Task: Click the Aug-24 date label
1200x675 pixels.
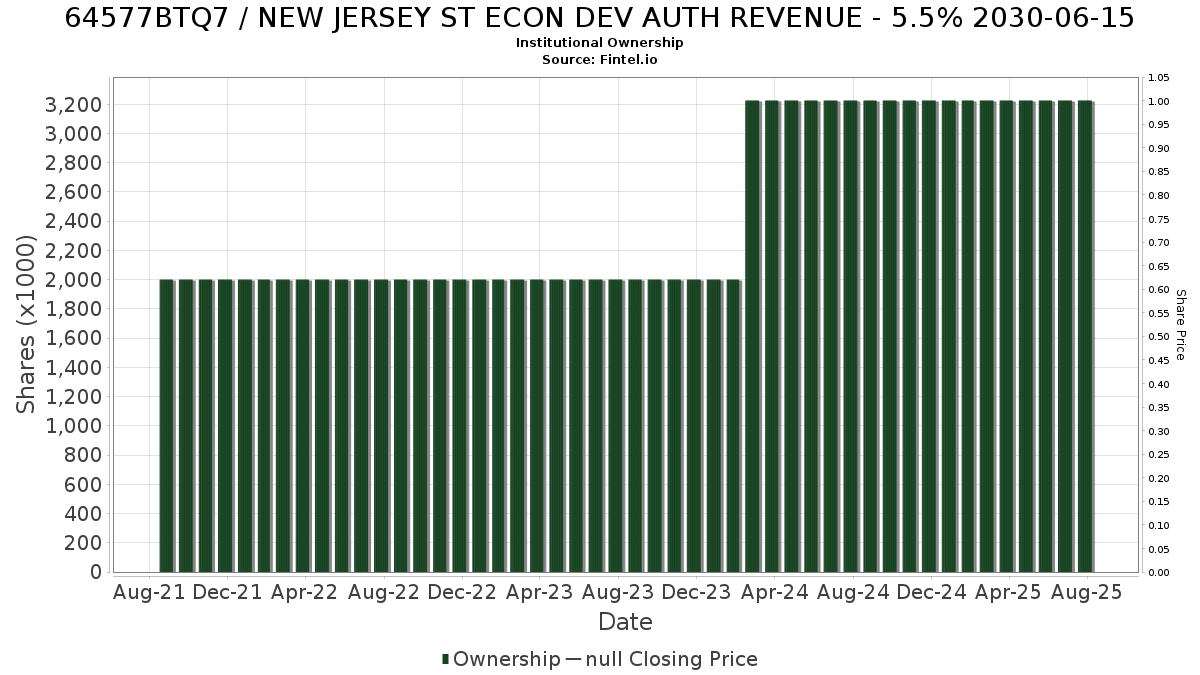Action: (853, 592)
